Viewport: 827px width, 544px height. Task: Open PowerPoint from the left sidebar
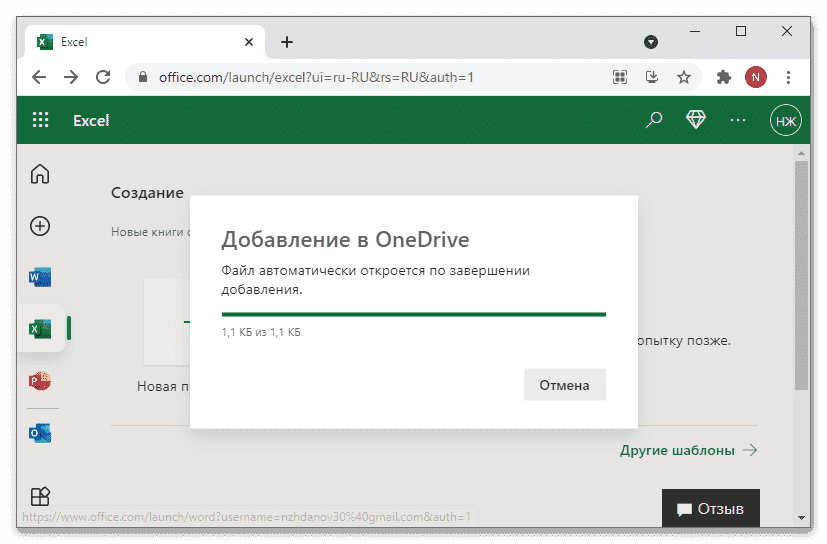(x=40, y=381)
